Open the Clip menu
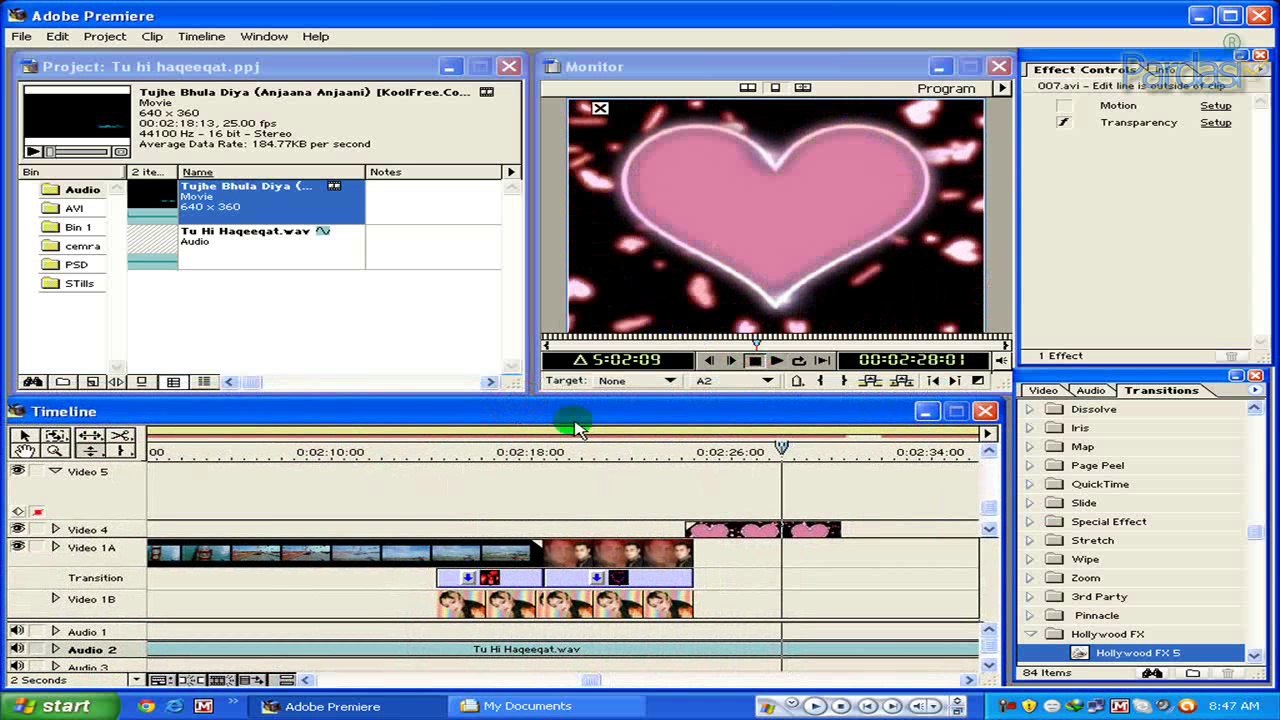 152,36
